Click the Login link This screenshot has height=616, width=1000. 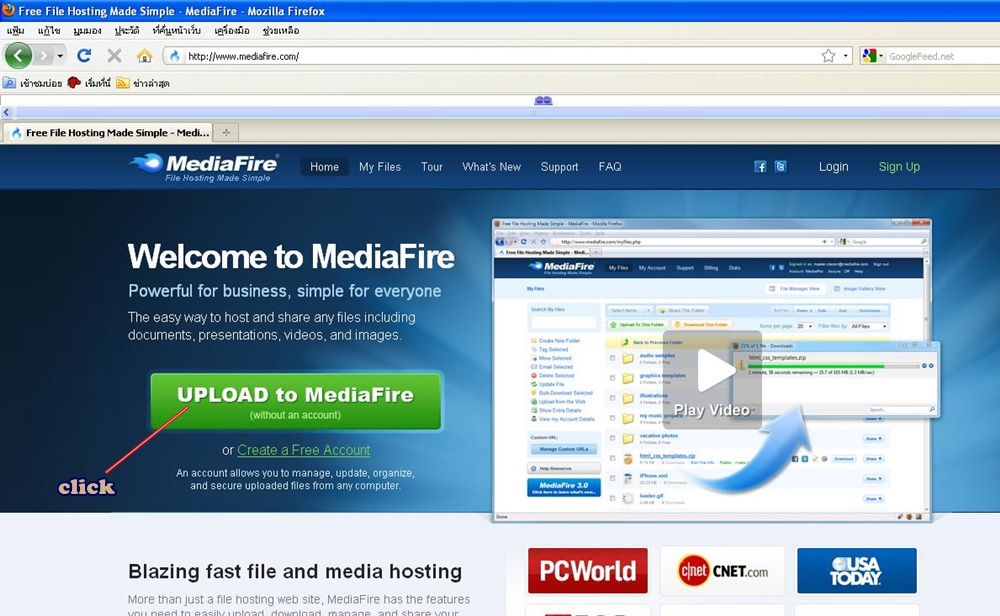[x=834, y=167]
